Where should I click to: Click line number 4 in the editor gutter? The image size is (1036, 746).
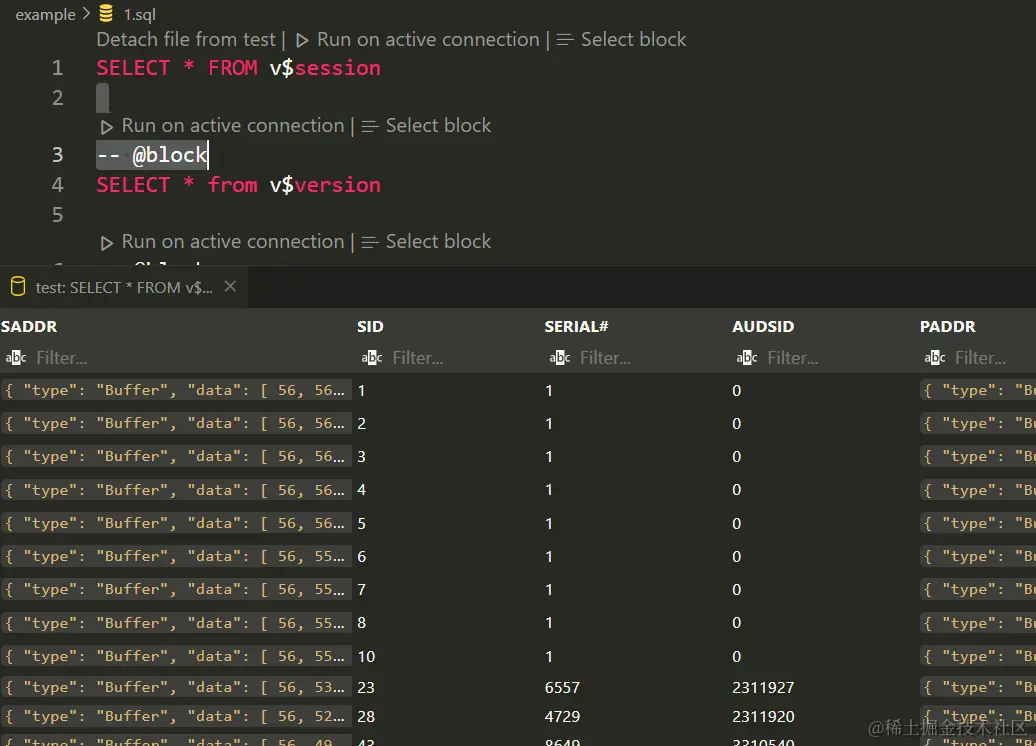click(57, 185)
